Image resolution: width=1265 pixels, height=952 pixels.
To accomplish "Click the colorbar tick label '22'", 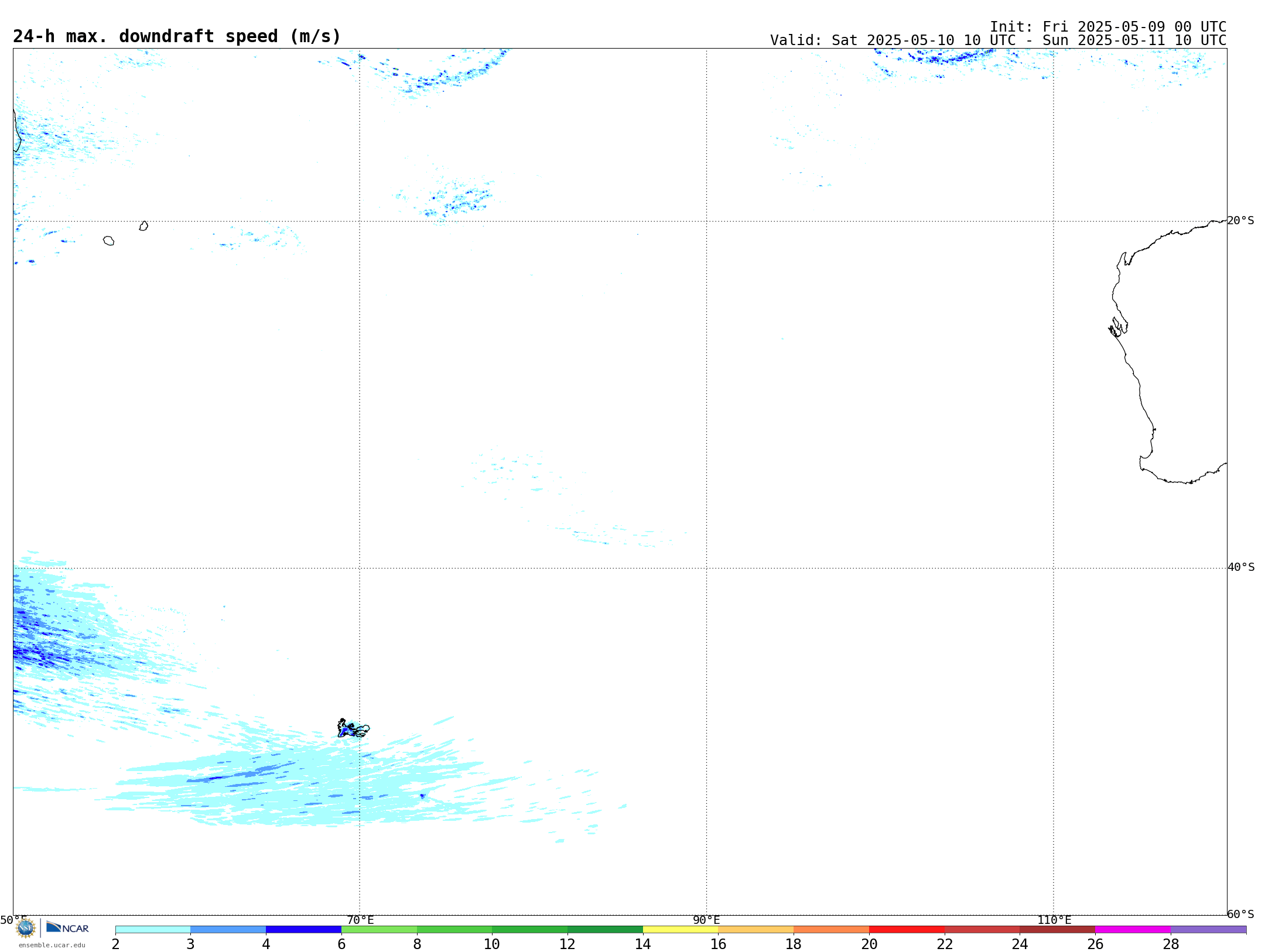I will pyautogui.click(x=945, y=944).
